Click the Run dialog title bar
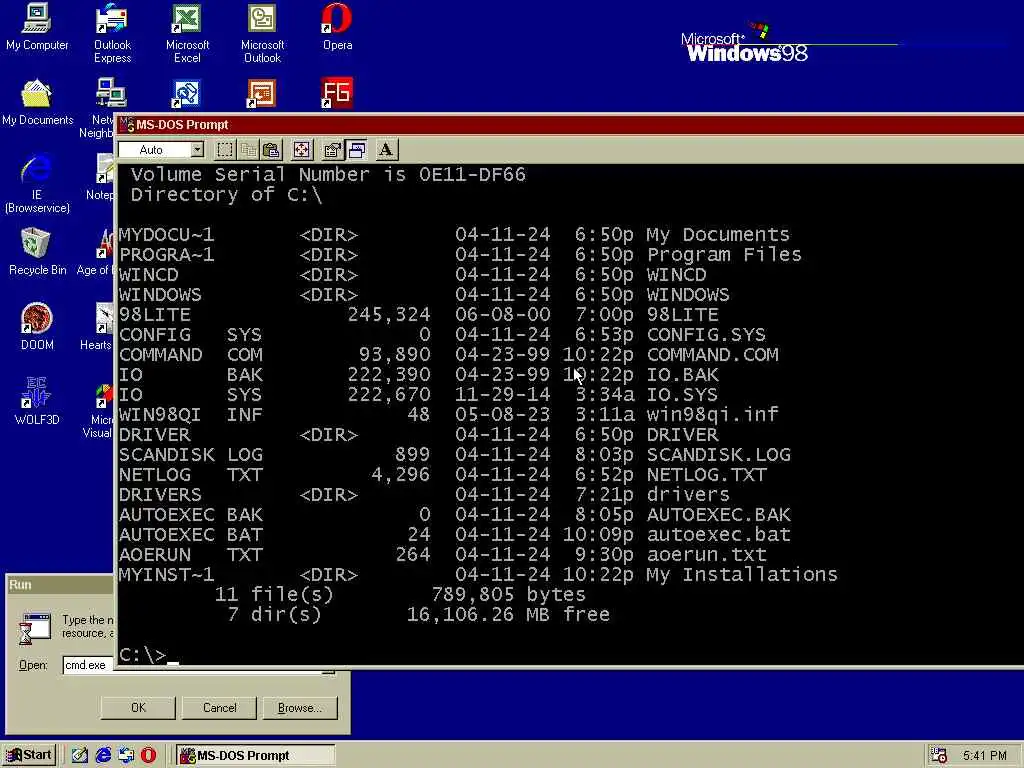This screenshot has height=768, width=1024. click(60, 584)
